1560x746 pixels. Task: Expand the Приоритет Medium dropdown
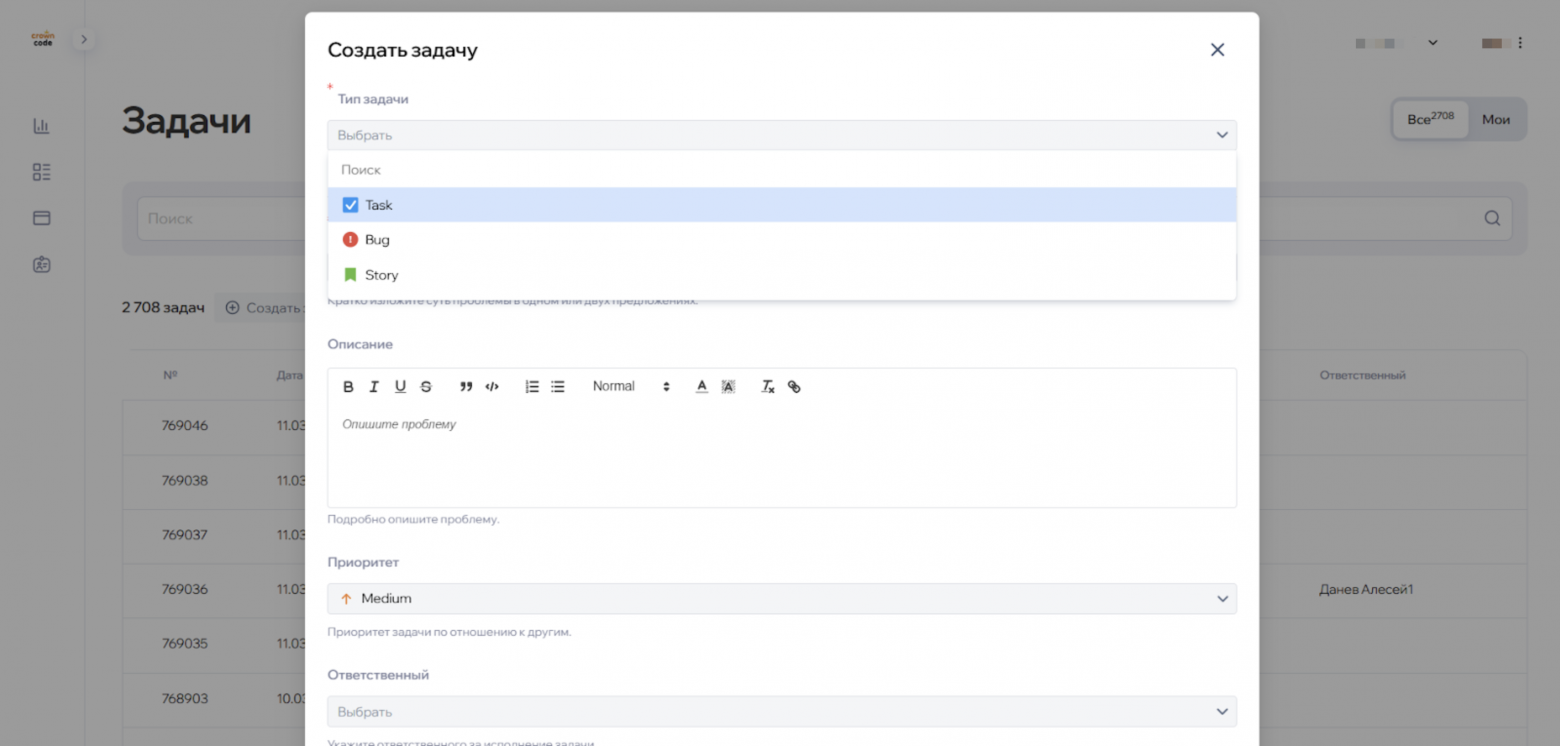tap(781, 599)
